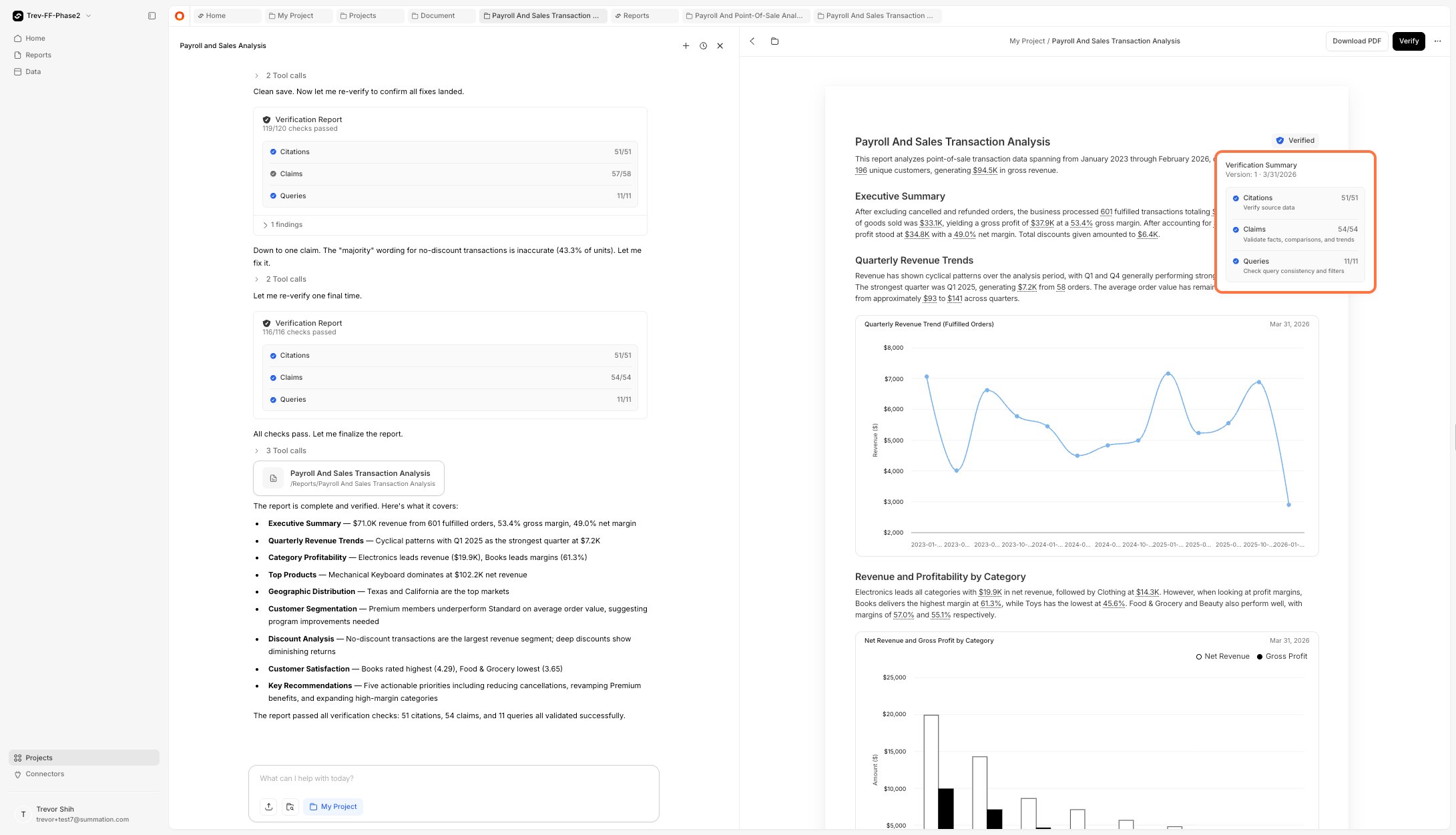Open Reports in the sidebar
Screen dimensions: 1456x835
point(38,55)
